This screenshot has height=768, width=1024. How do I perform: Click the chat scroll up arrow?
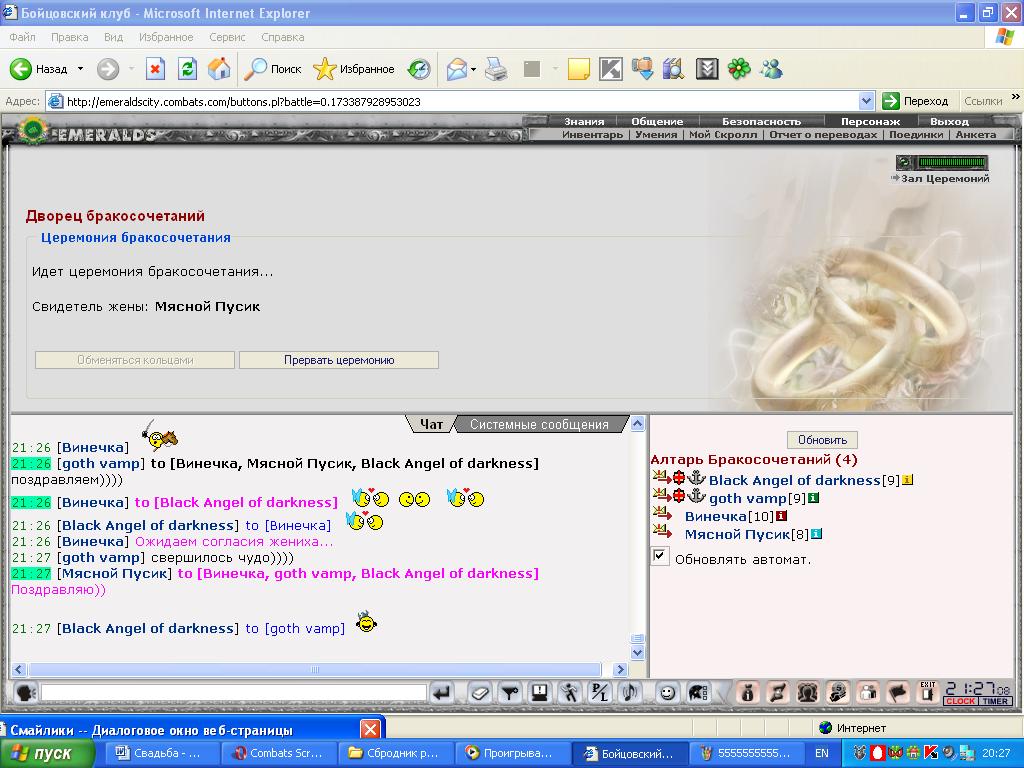637,423
